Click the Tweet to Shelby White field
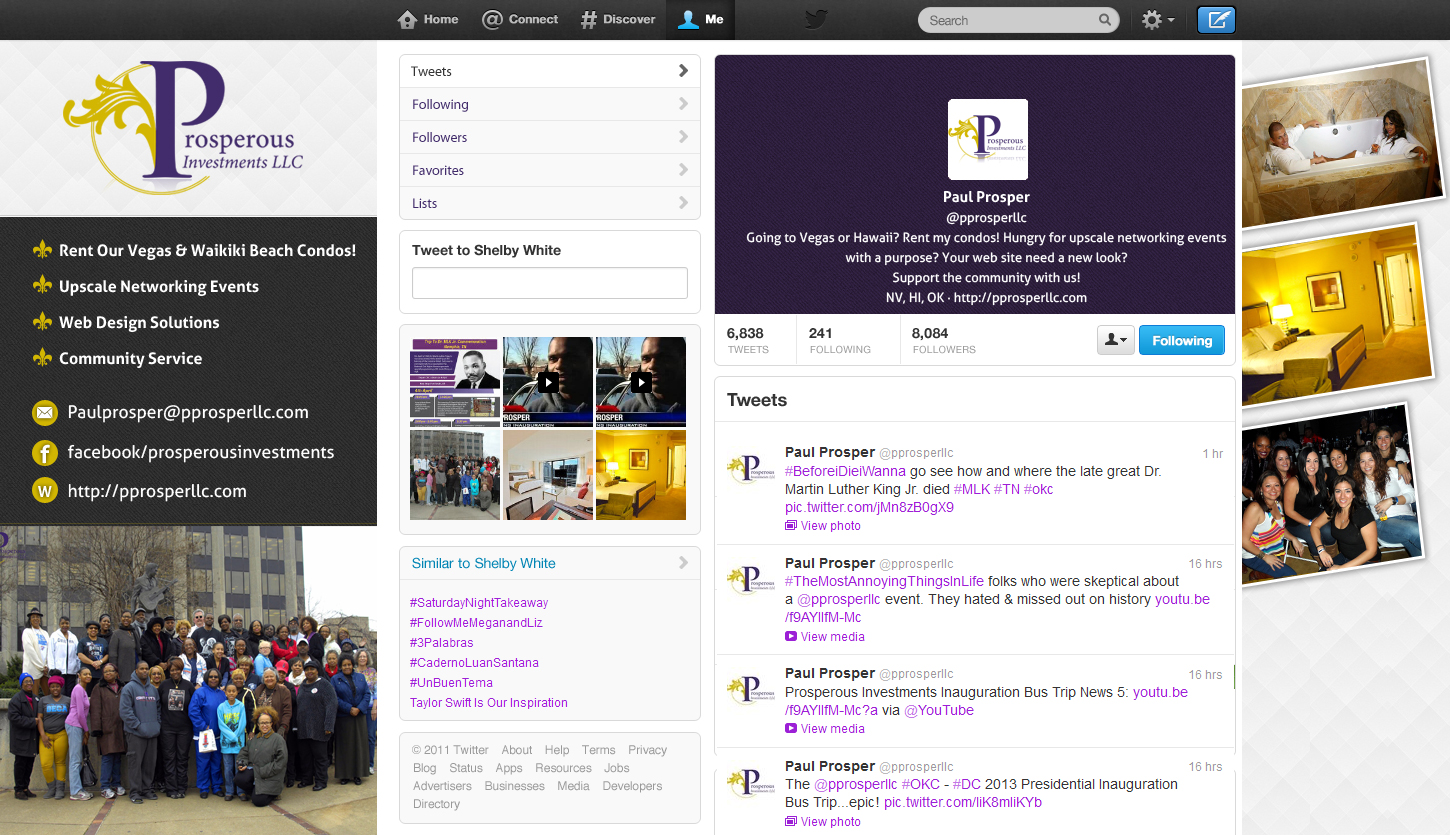This screenshot has width=1450, height=835. pos(549,283)
